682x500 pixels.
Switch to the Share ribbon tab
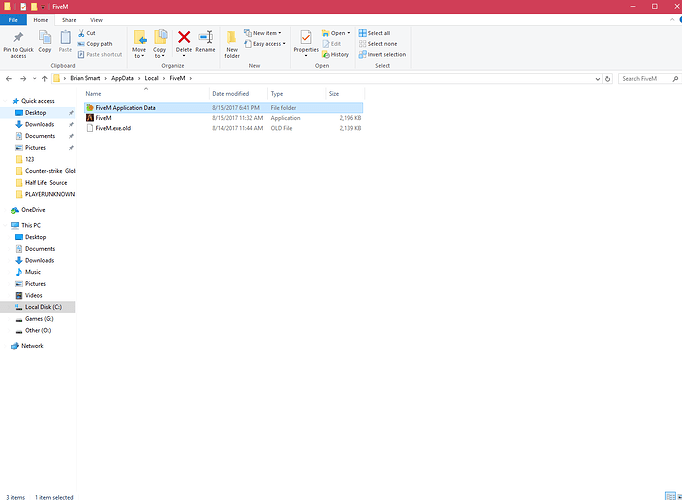tap(69, 20)
